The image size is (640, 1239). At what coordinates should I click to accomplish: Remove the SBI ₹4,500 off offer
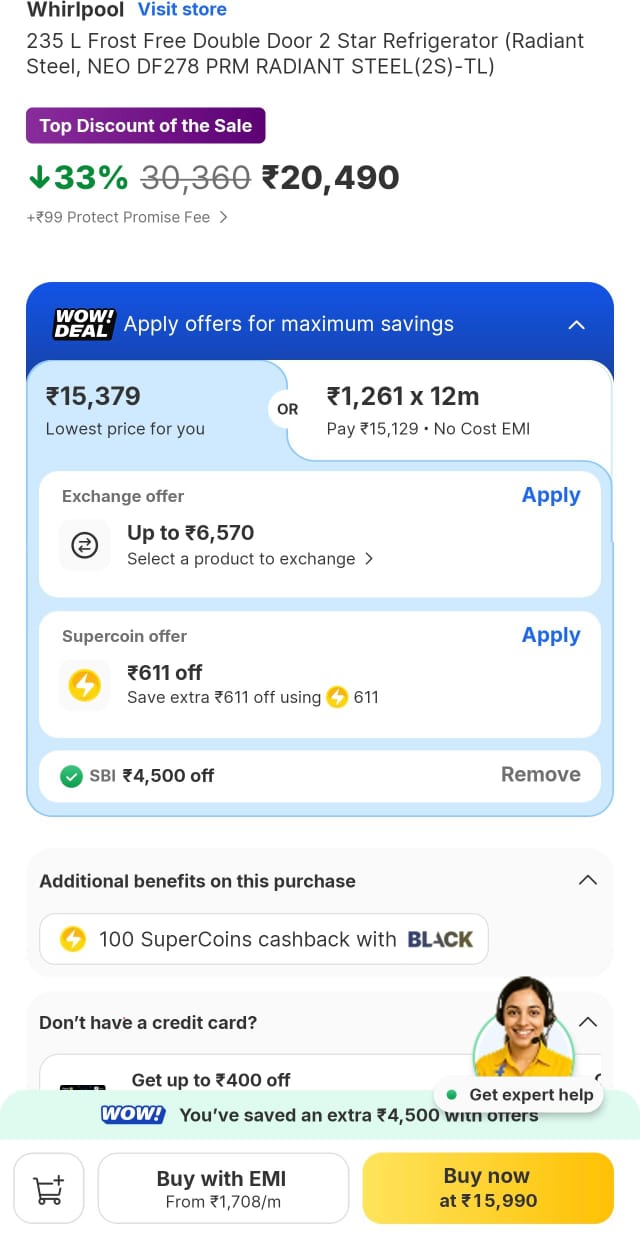(540, 774)
